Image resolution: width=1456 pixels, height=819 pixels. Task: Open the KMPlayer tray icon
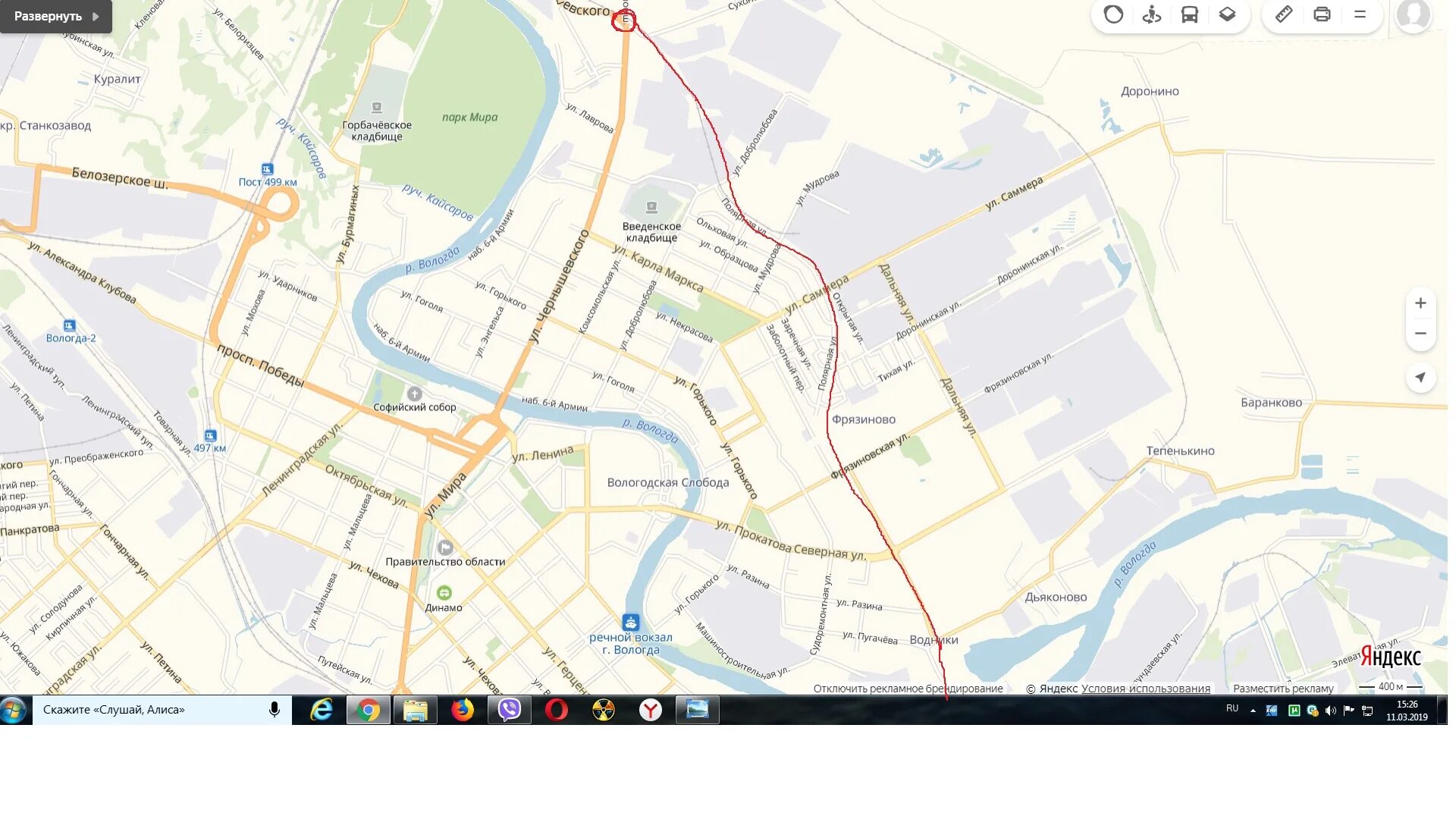coord(1272,711)
